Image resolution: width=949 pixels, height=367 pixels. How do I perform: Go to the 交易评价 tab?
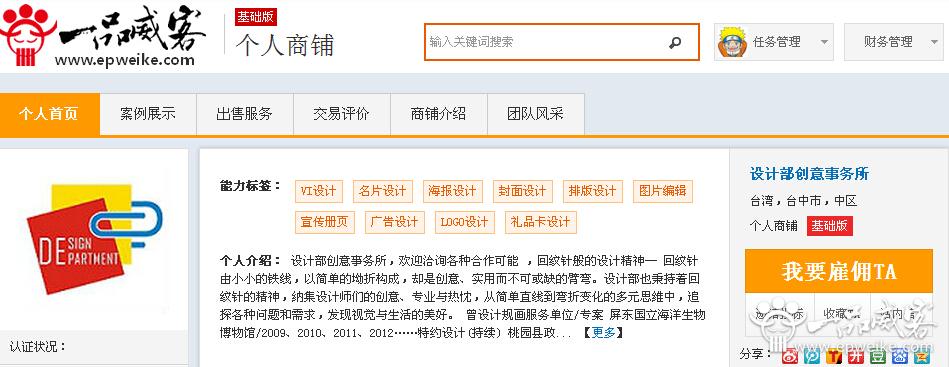[341, 114]
